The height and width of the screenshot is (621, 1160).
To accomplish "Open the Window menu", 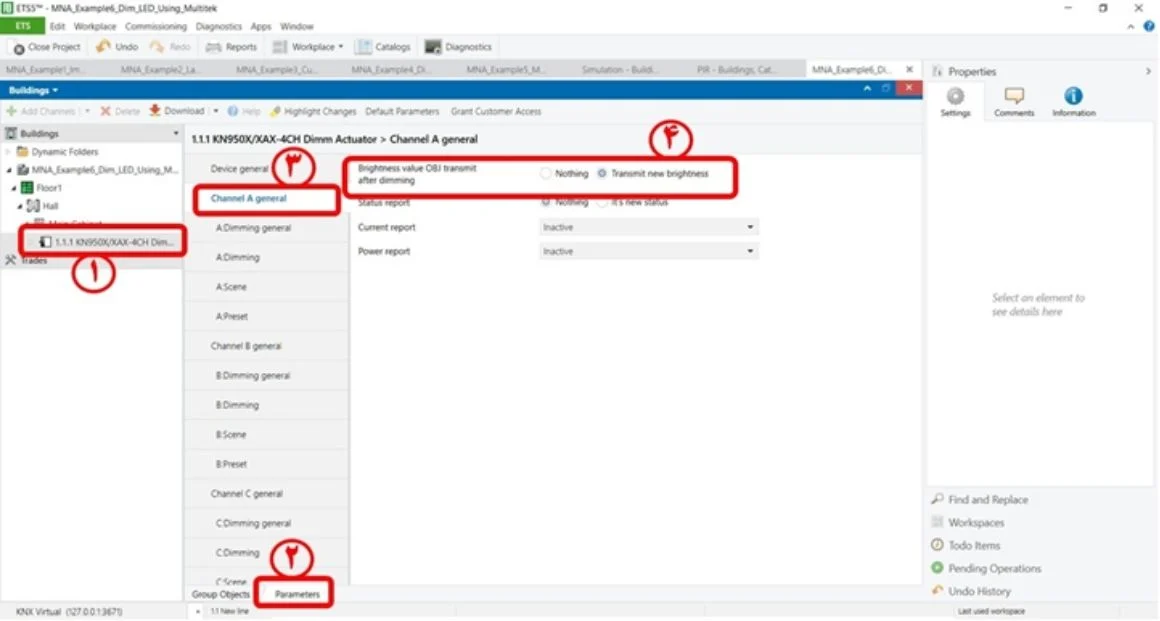I will tap(297, 27).
